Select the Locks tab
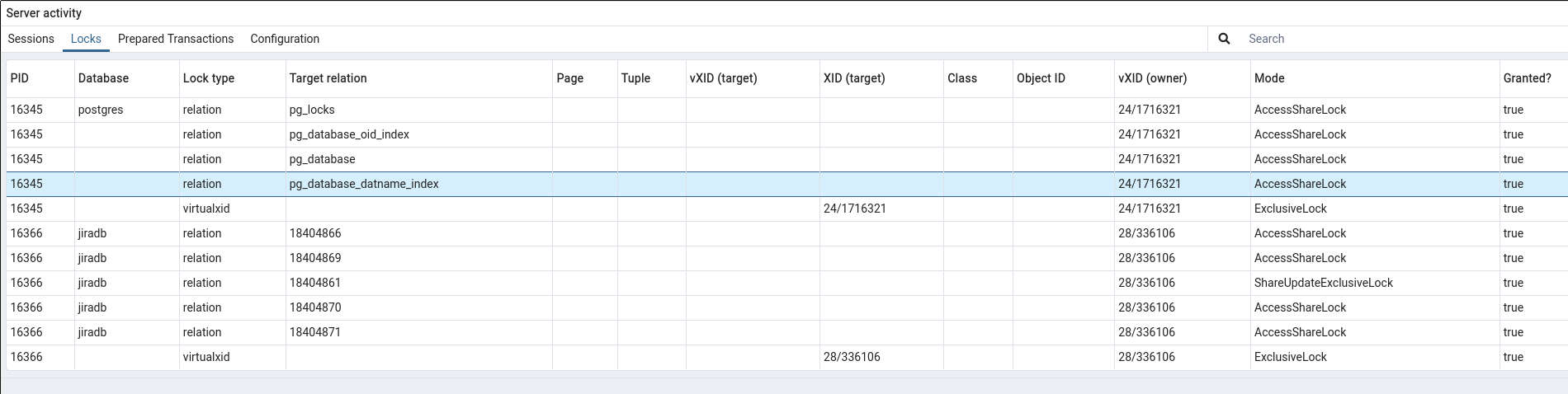This screenshot has height=394, width=1568. pos(86,39)
